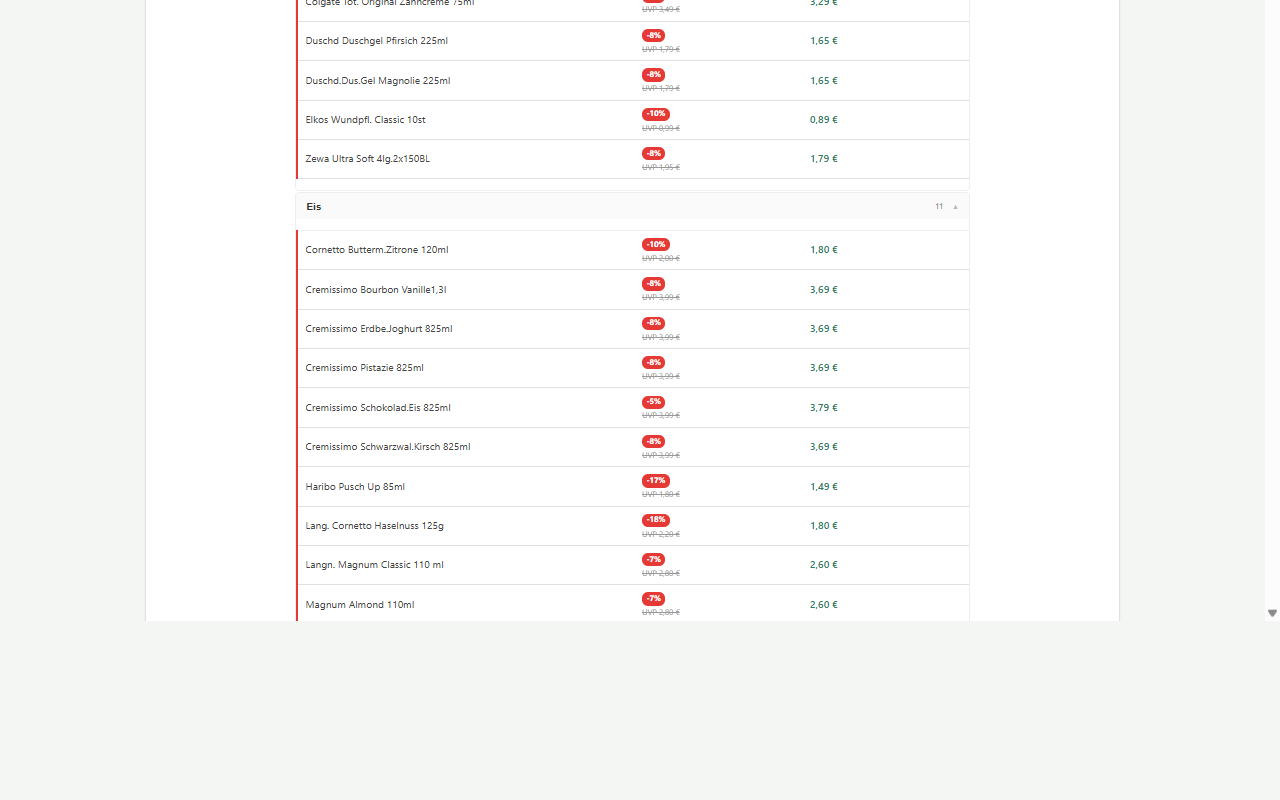The image size is (1280, 800).
Task: Click price '0,89 €' of Elkos Wundpfl.
Action: pyautogui.click(x=824, y=120)
